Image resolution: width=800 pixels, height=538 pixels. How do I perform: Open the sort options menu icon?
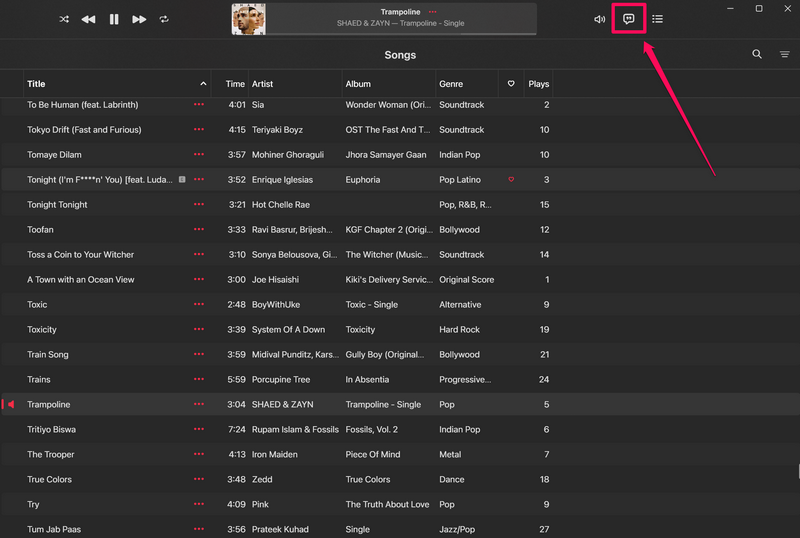[785, 54]
